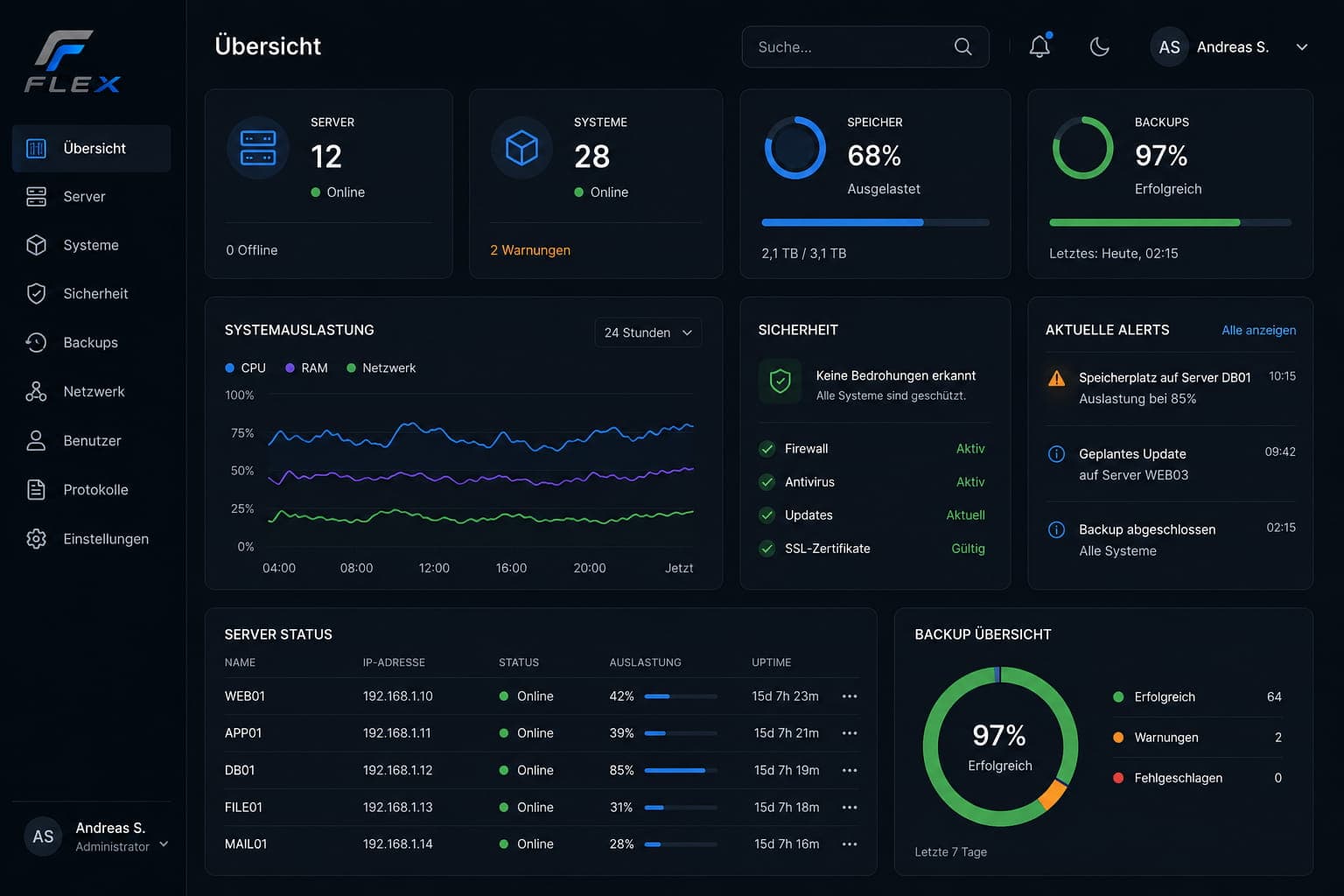The image size is (1344, 896).
Task: Click the Alle anzeigen link
Action: coord(1258,330)
